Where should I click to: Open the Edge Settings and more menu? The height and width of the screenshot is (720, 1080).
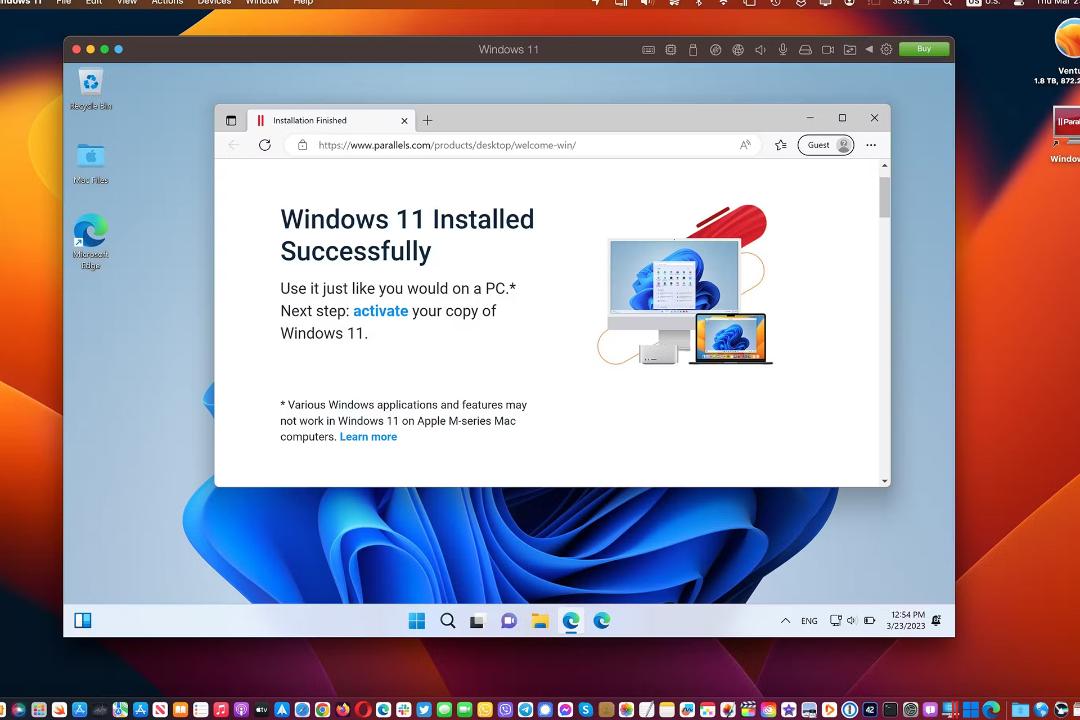point(871,145)
